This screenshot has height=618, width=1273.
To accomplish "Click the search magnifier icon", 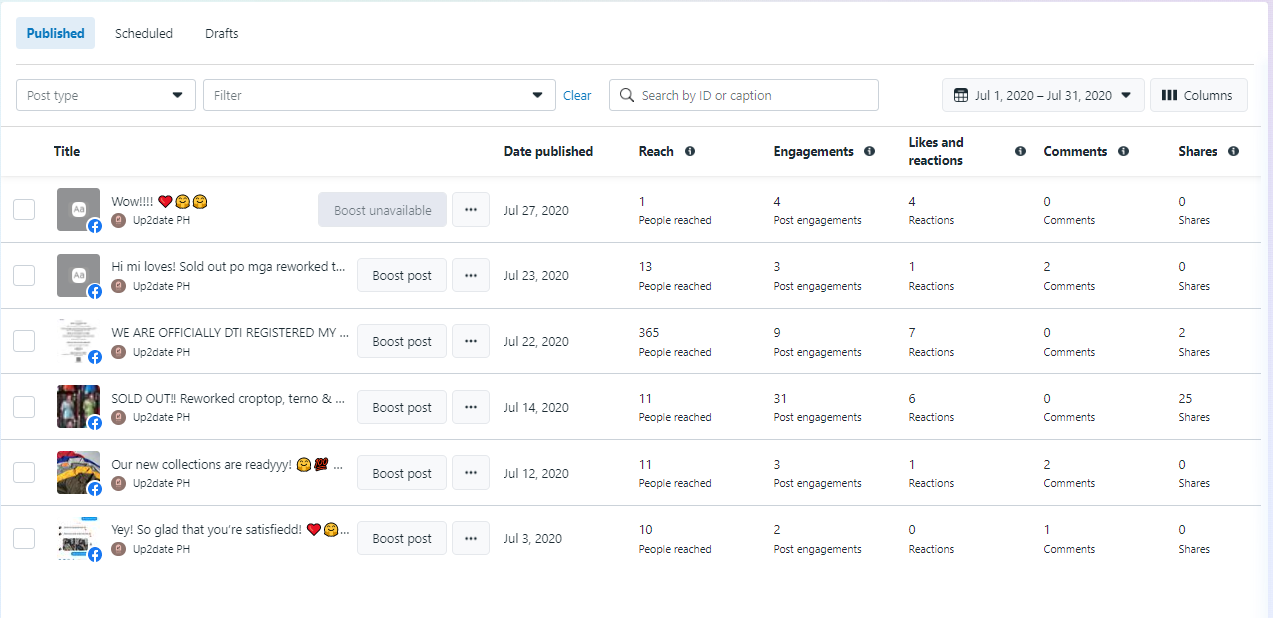I will pyautogui.click(x=627, y=96).
